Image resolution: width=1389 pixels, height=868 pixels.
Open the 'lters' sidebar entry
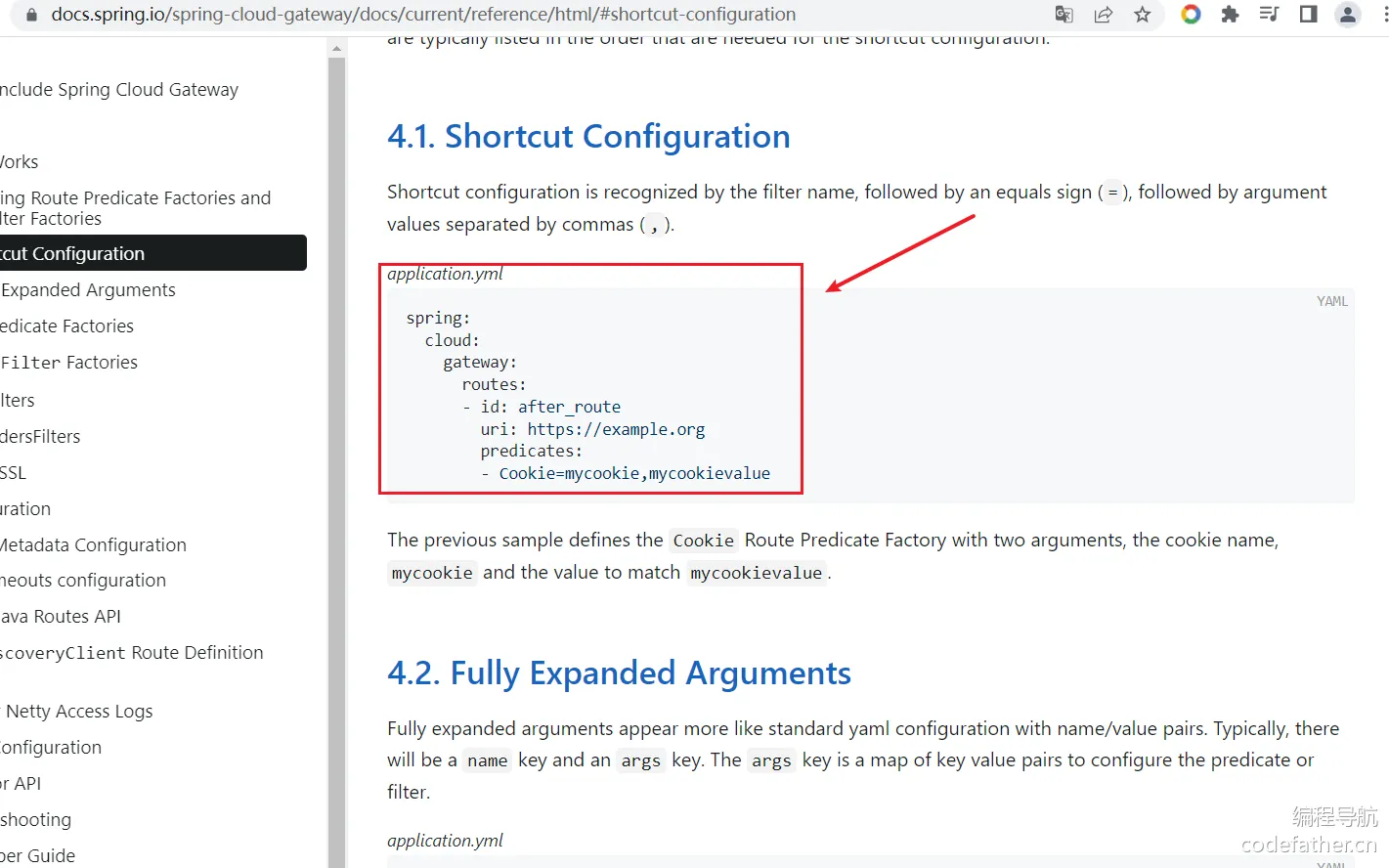click(x=18, y=401)
